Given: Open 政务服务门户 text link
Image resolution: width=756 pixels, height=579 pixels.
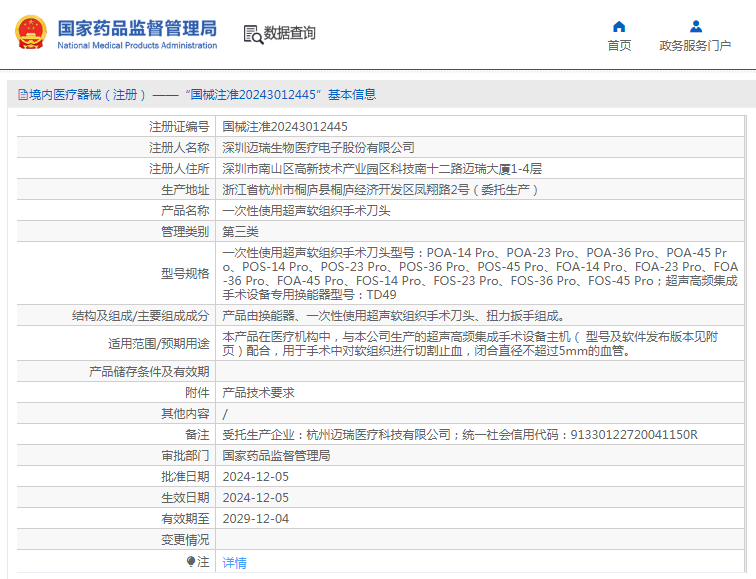Looking at the screenshot, I should (x=695, y=46).
